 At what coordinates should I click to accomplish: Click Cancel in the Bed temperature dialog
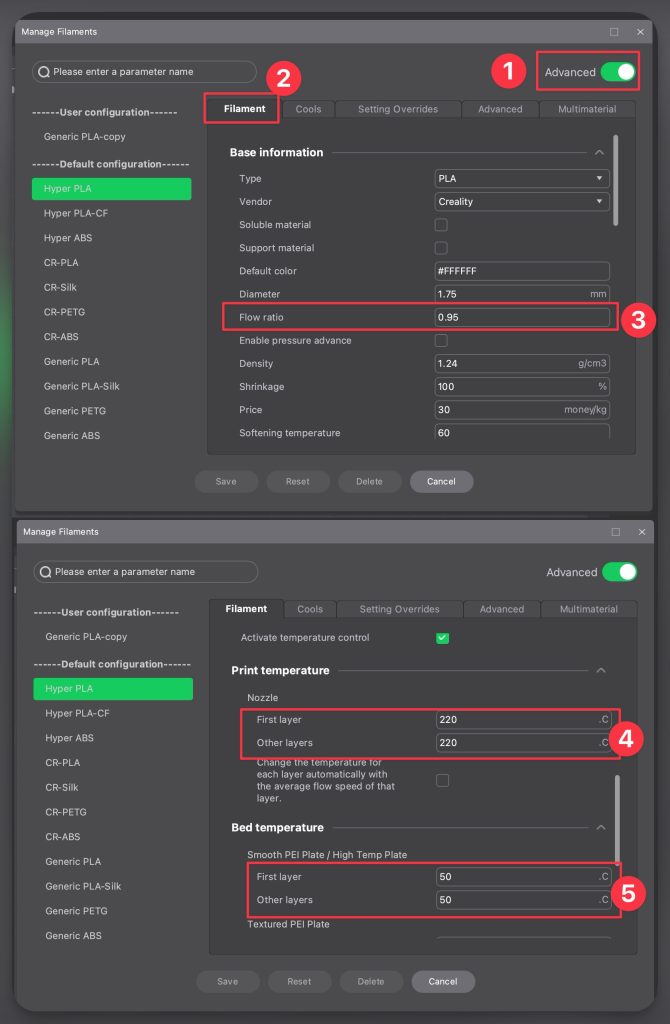click(443, 981)
